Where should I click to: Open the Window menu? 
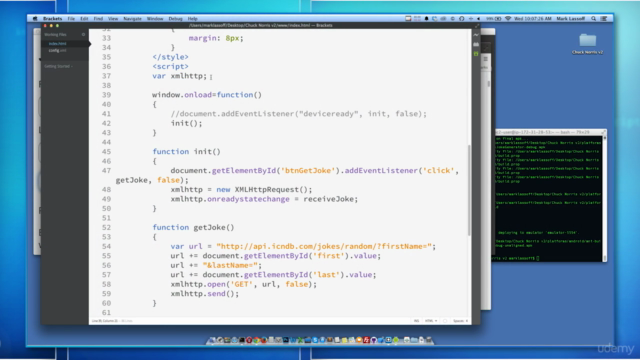point(155,19)
